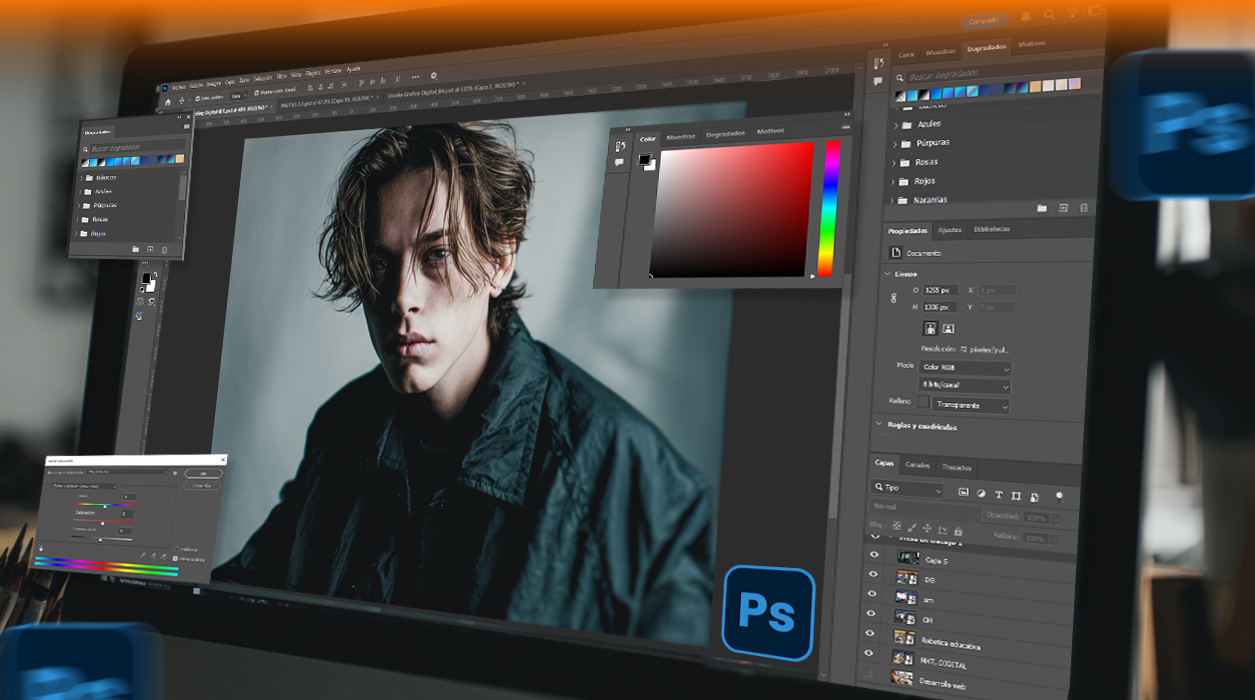Click the link width and height icon

pyautogui.click(x=894, y=298)
